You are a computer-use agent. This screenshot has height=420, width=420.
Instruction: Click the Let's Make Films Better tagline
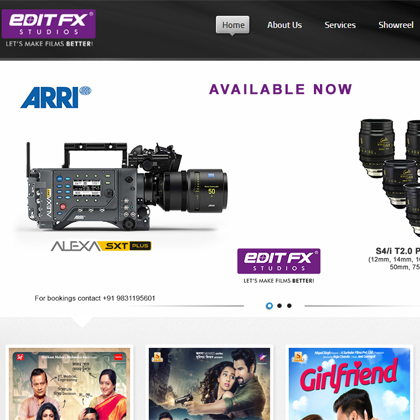coord(49,44)
